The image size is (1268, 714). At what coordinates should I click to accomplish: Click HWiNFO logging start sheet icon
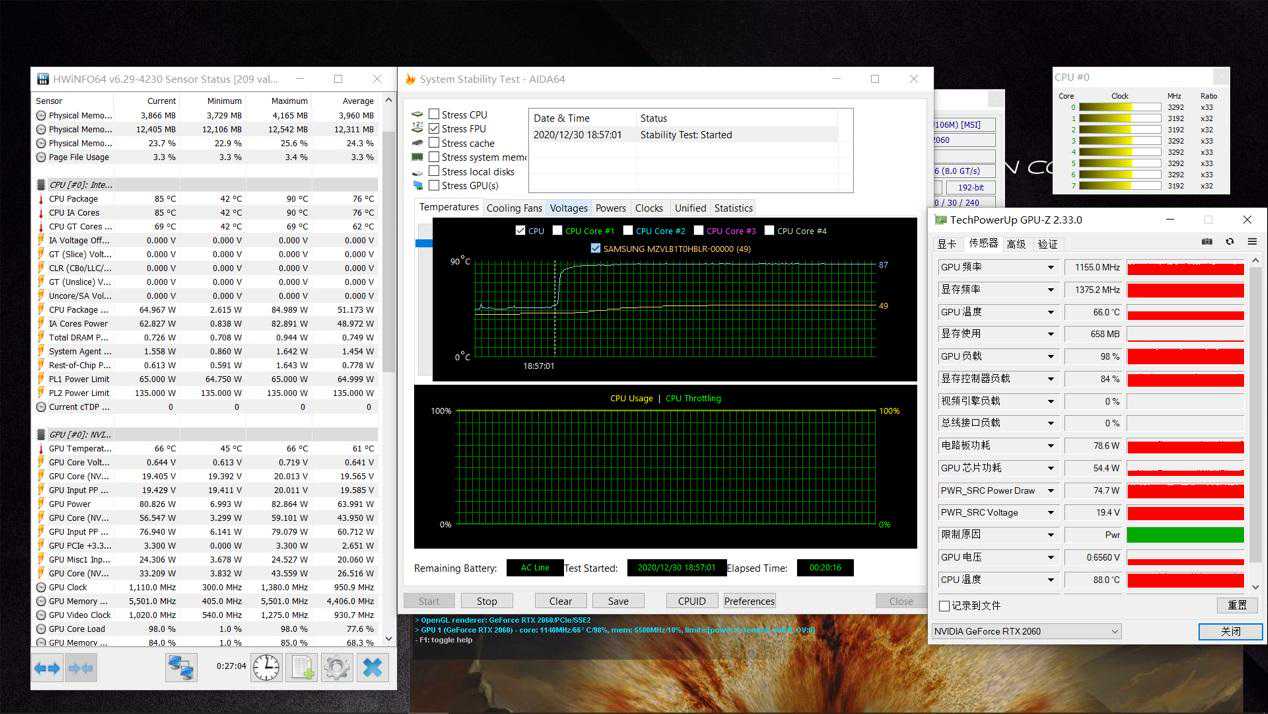click(x=303, y=668)
